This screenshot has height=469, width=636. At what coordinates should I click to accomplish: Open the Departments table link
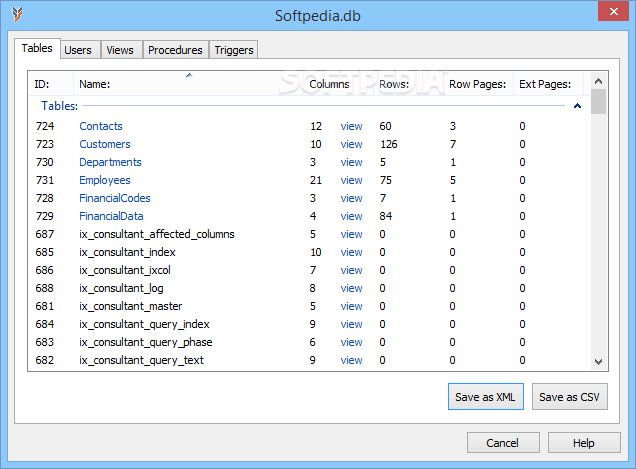110,162
